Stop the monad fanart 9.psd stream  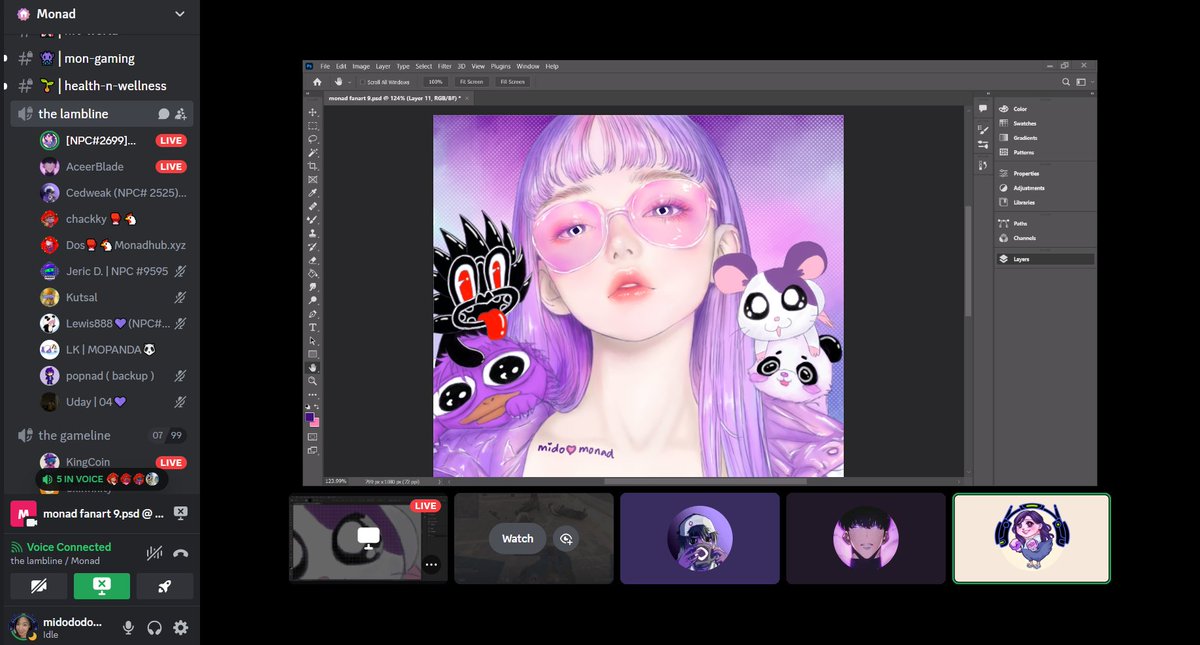click(181, 512)
